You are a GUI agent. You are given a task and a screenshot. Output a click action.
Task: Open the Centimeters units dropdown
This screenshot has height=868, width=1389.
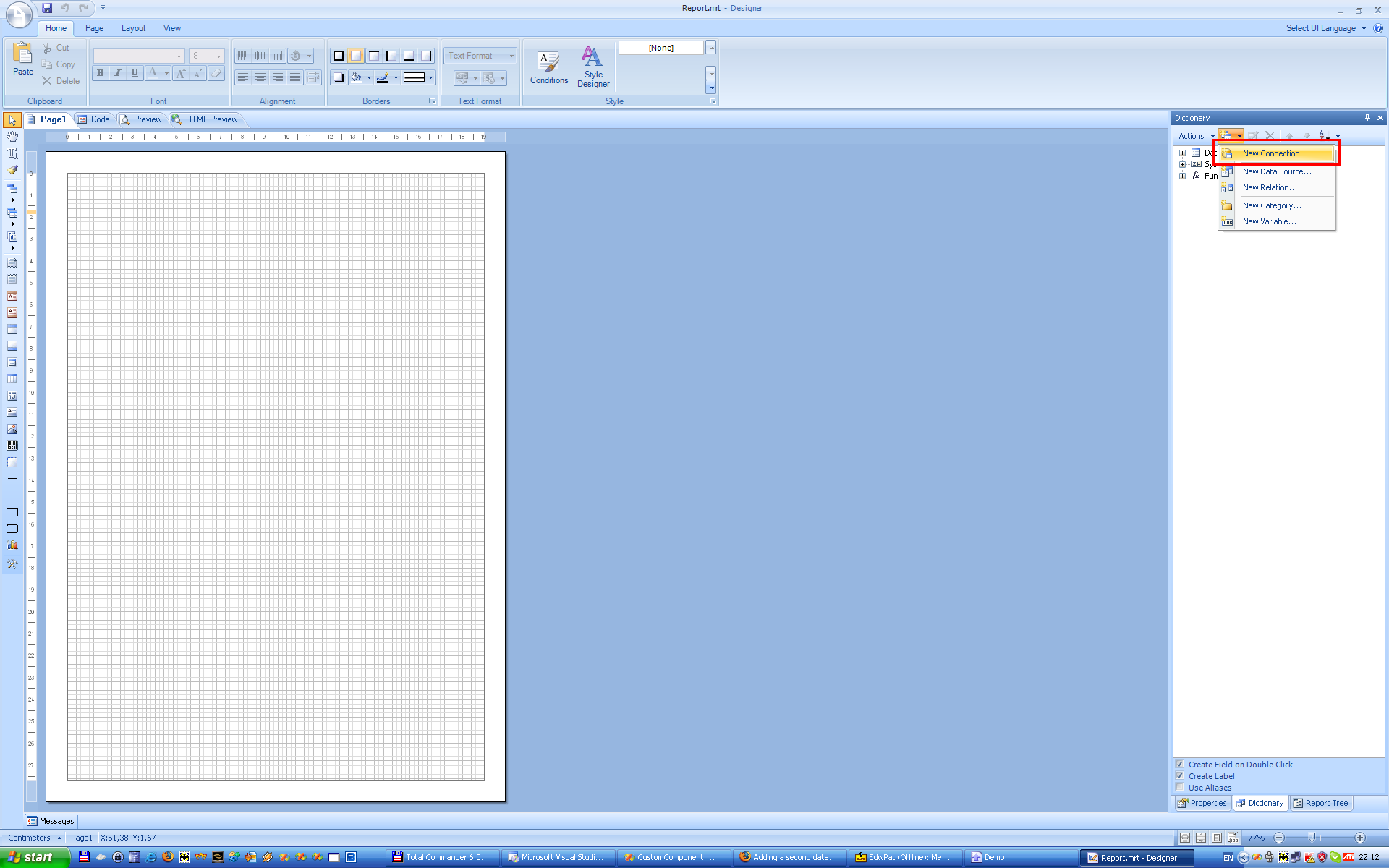[x=34, y=838]
